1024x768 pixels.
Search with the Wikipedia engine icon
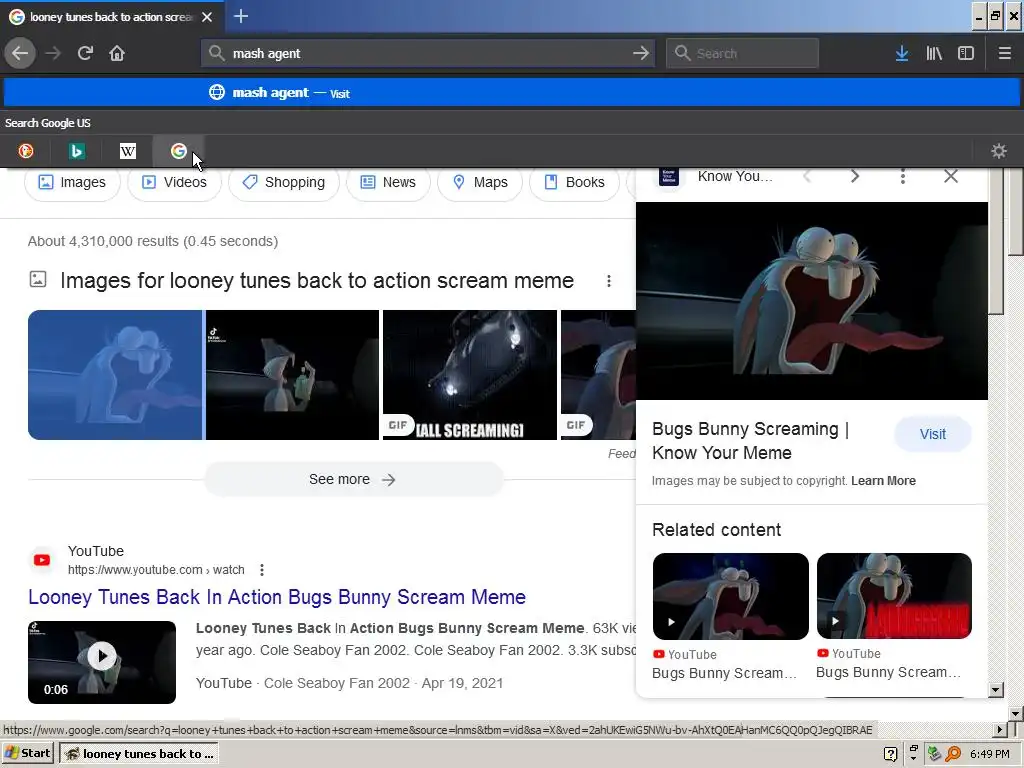[x=128, y=151]
